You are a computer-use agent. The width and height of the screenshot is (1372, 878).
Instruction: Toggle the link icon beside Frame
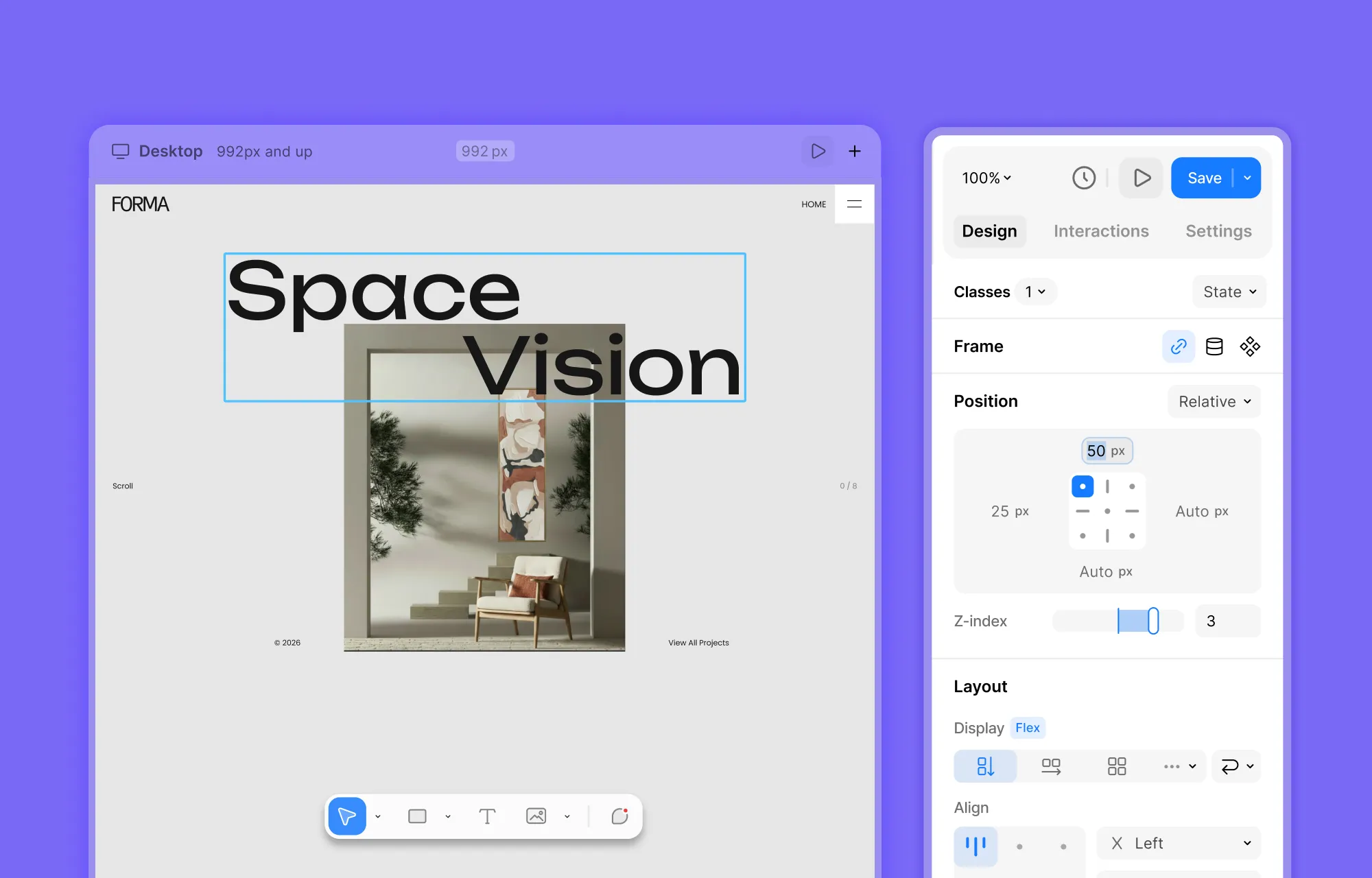coord(1179,346)
